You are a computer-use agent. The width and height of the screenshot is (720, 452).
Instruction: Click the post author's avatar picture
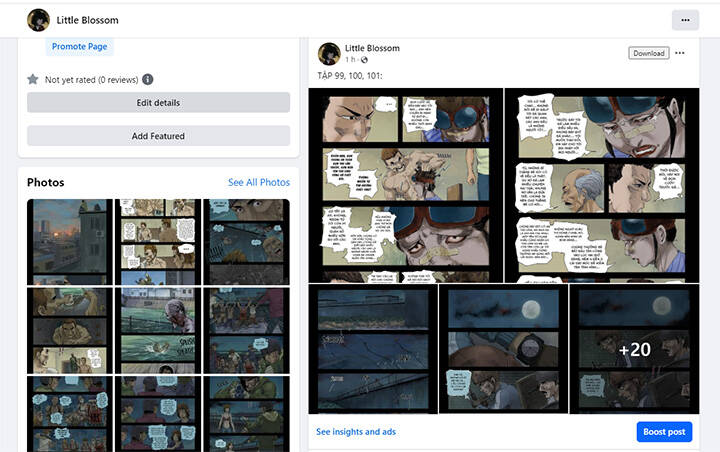[329, 54]
